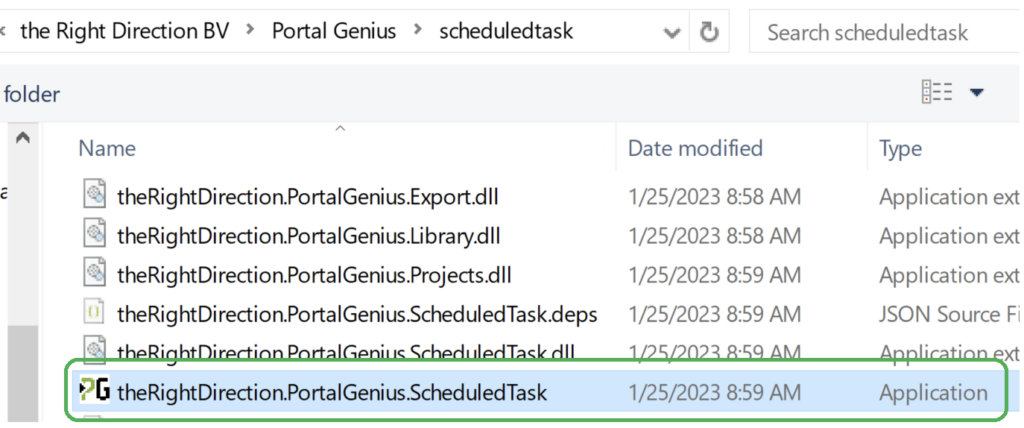Click the navigation pane scroll up arrow
This screenshot has width=1024, height=428.
coord(23,138)
